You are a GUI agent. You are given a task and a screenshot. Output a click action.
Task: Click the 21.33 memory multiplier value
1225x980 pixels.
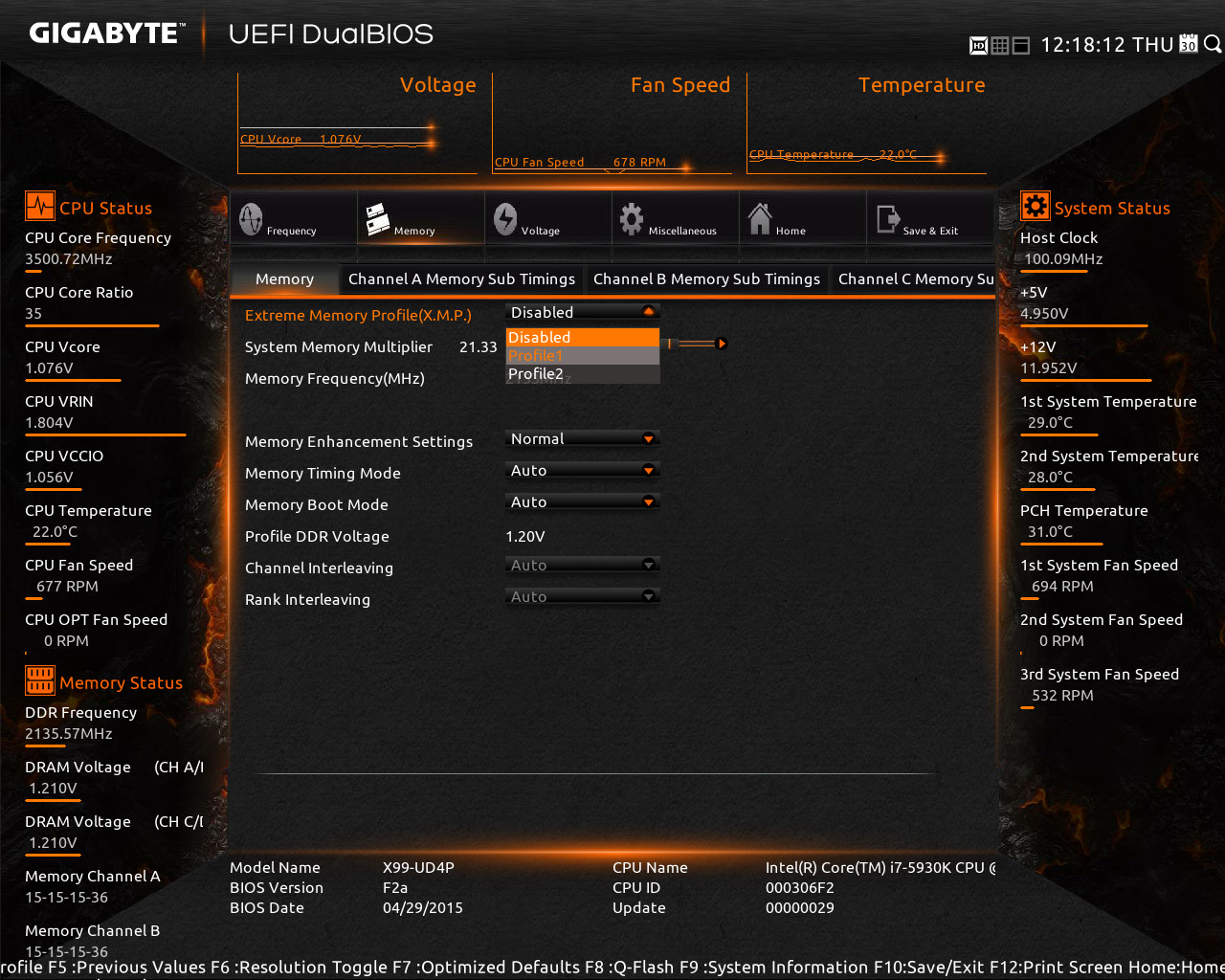point(478,346)
